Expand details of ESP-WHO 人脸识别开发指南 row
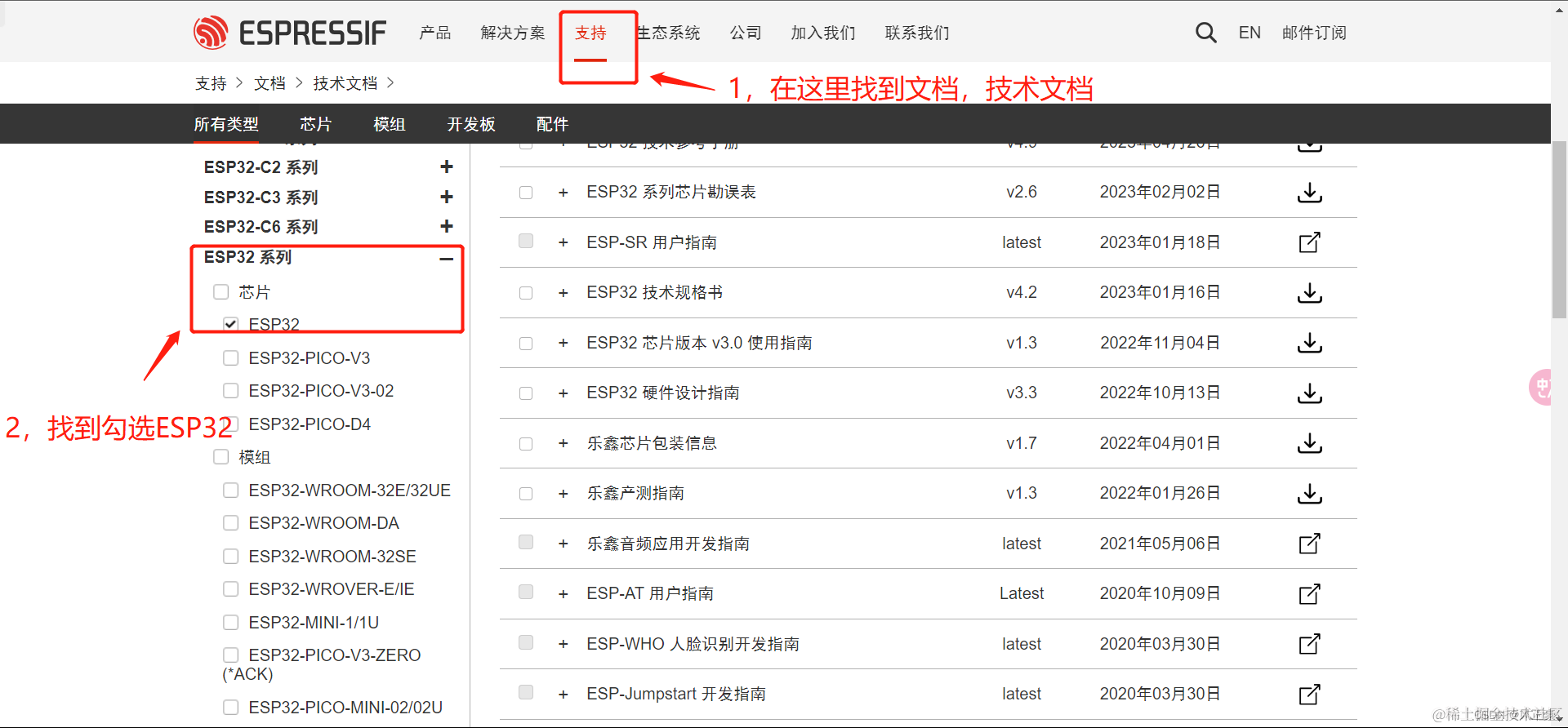1568x728 pixels. pyautogui.click(x=563, y=644)
